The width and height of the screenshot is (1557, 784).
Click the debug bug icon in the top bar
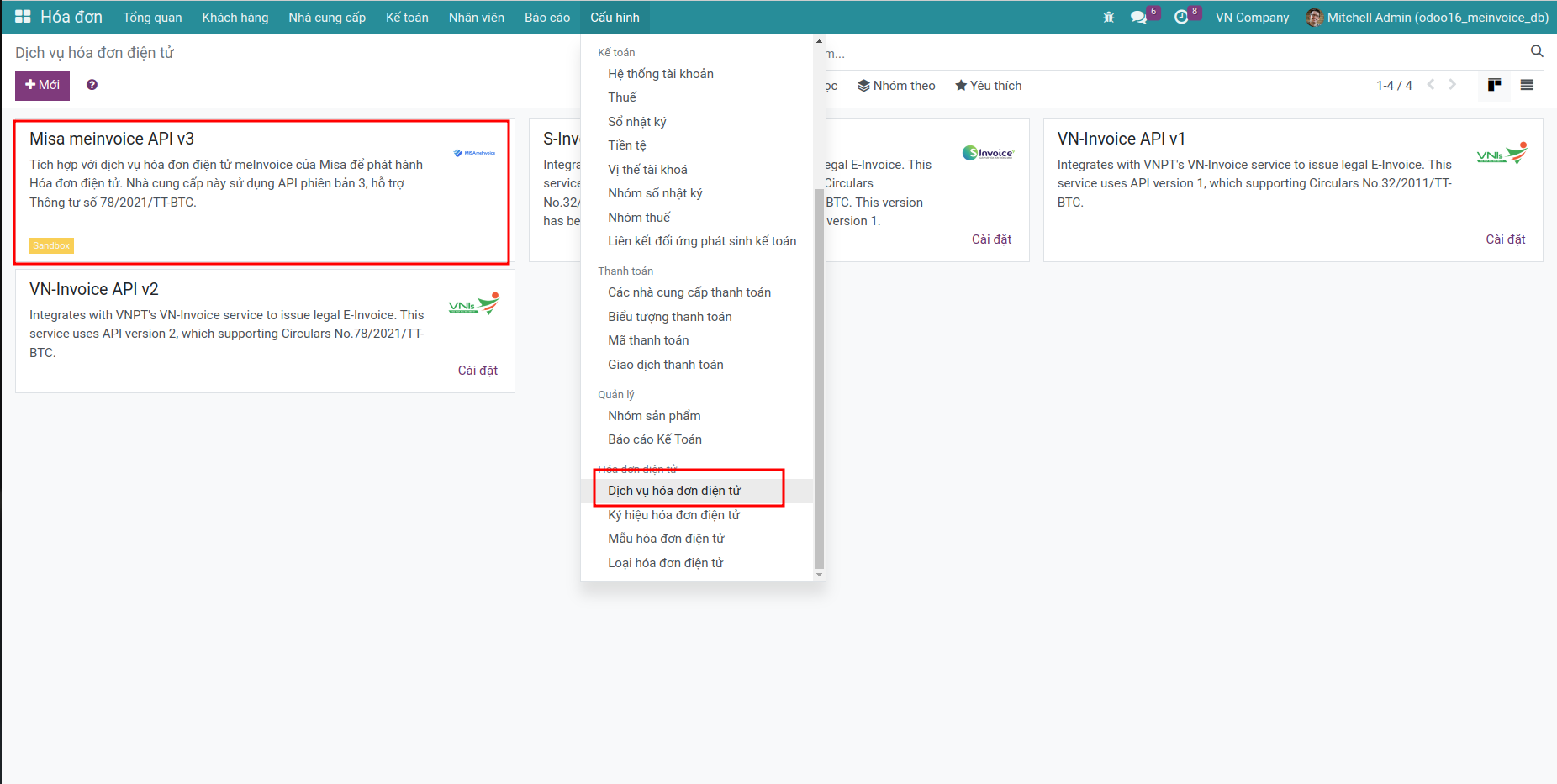click(x=1108, y=17)
